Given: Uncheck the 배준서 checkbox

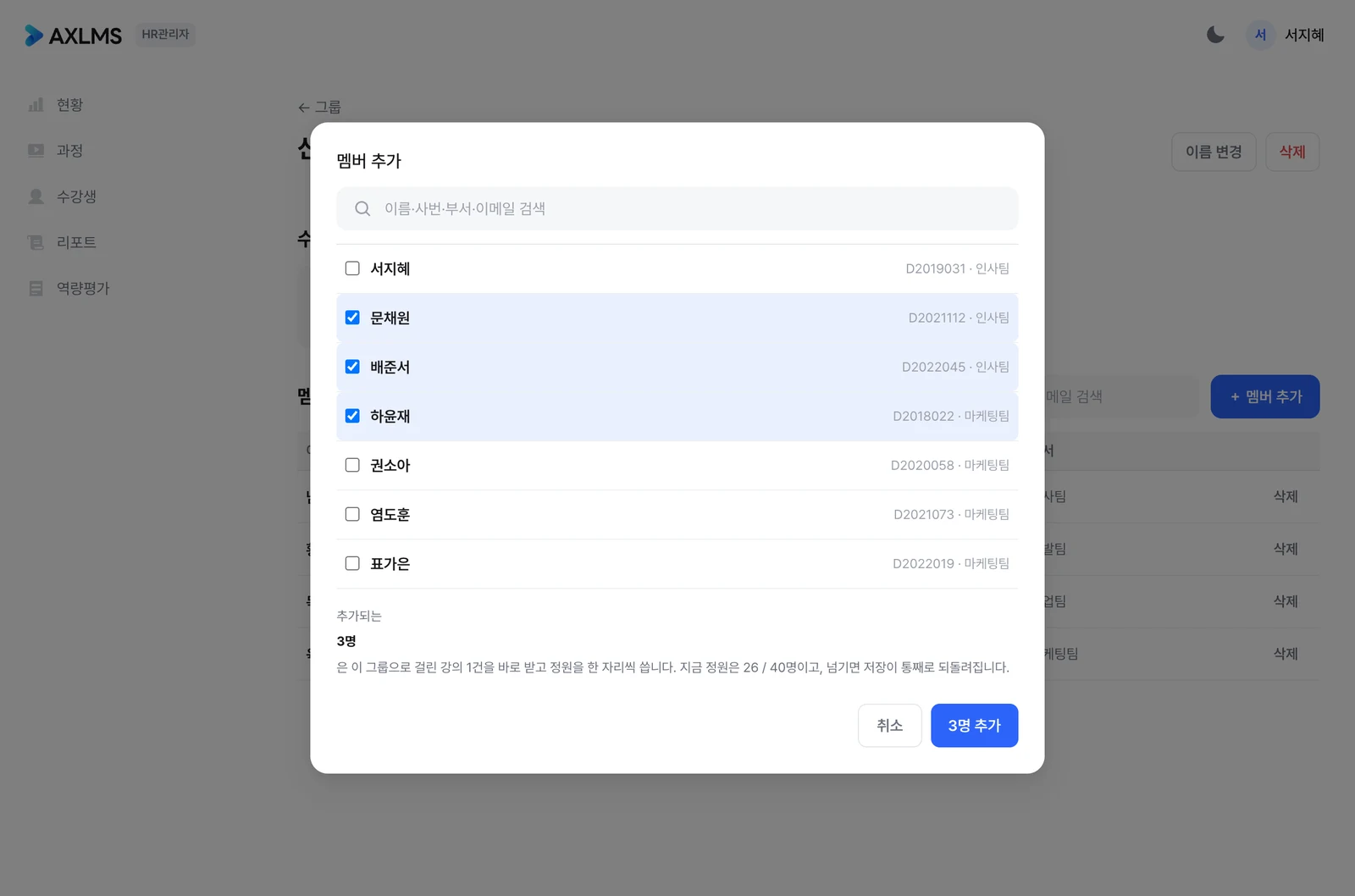Looking at the screenshot, I should (x=352, y=367).
